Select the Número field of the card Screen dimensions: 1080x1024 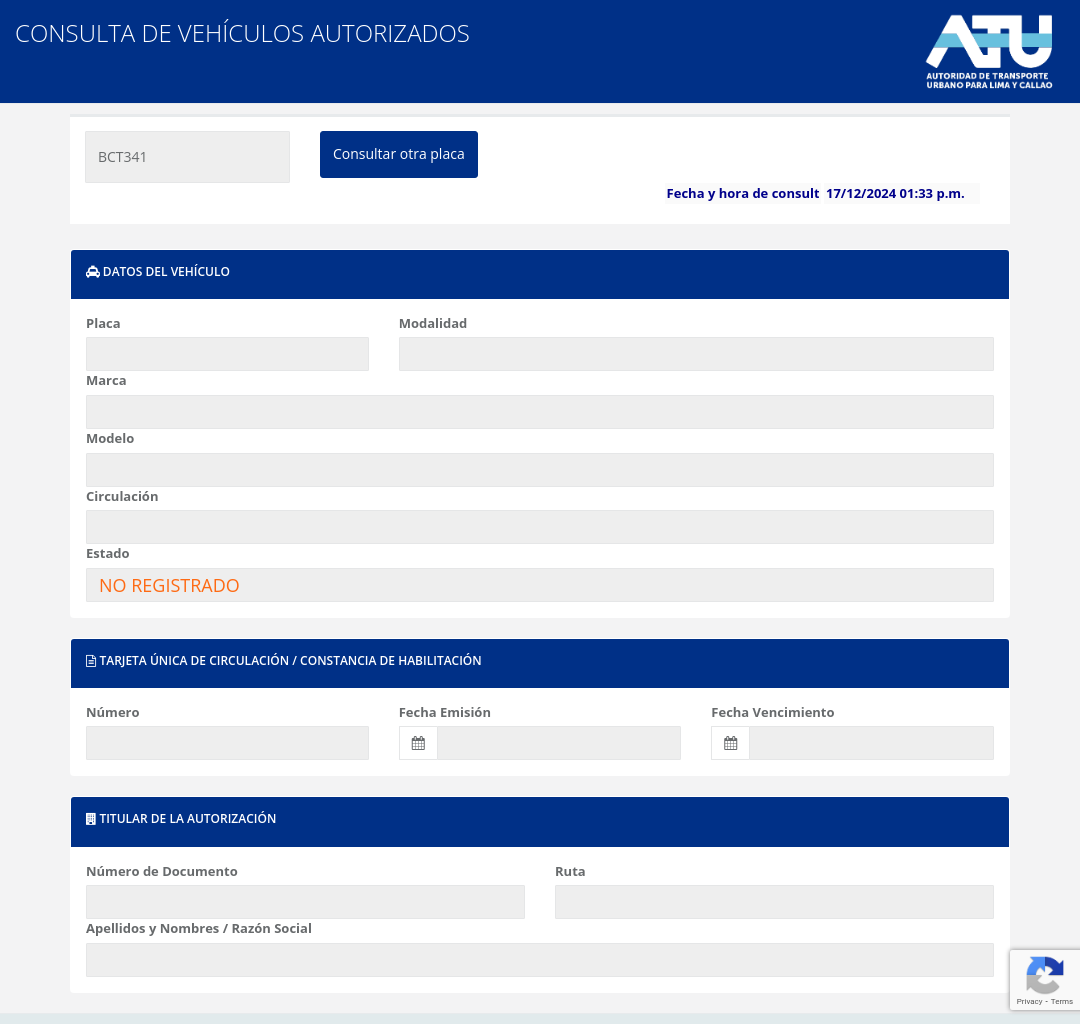pyautogui.click(x=227, y=743)
